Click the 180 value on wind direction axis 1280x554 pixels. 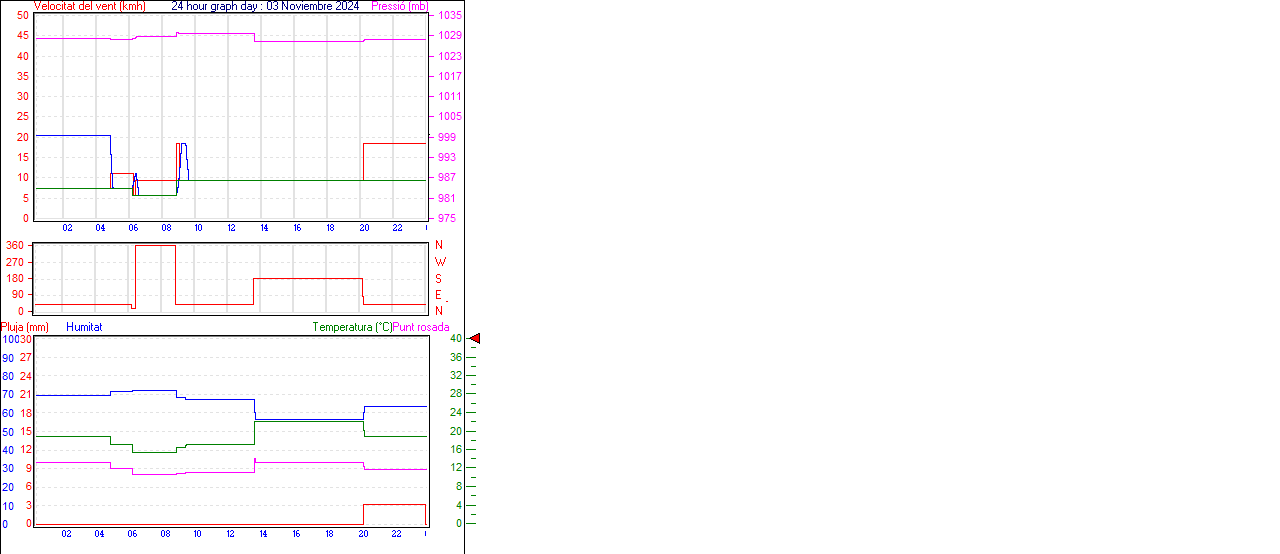pyautogui.click(x=15, y=279)
